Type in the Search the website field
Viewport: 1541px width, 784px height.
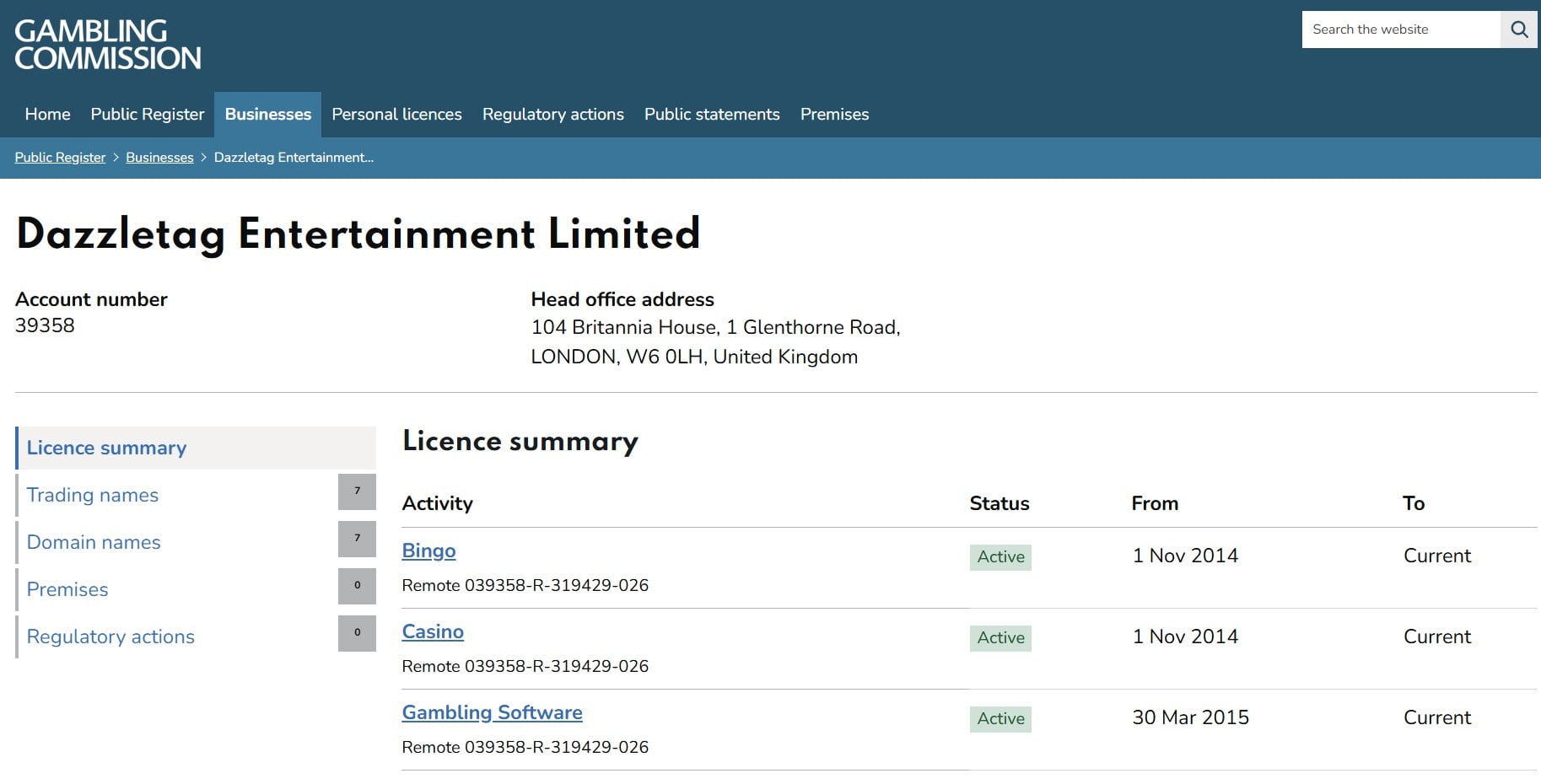[1400, 30]
